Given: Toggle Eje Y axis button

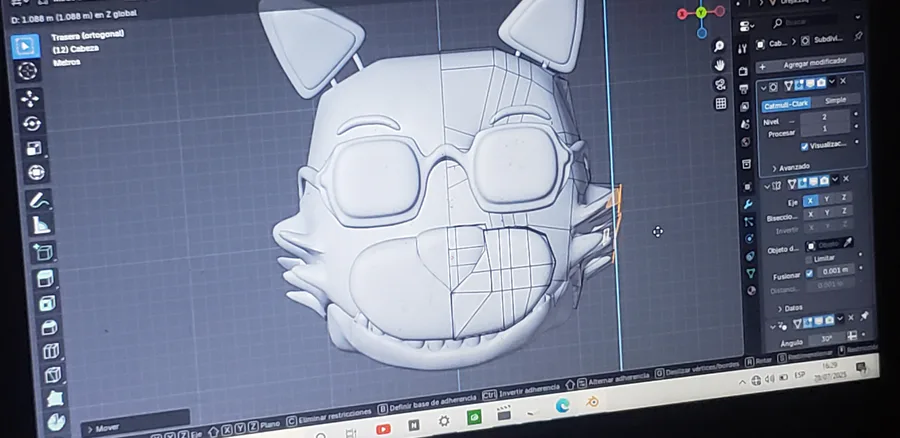Looking at the screenshot, I should (827, 199).
